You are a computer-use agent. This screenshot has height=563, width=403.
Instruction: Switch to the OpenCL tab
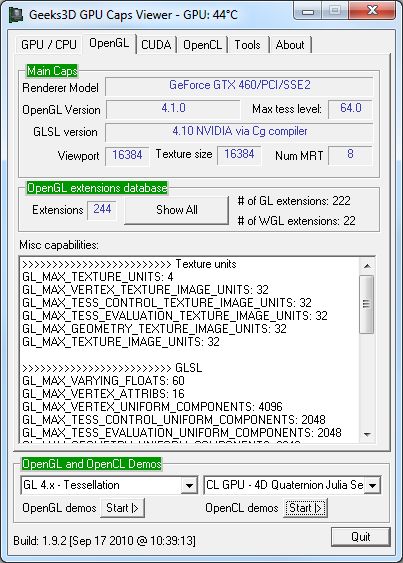tap(202, 45)
